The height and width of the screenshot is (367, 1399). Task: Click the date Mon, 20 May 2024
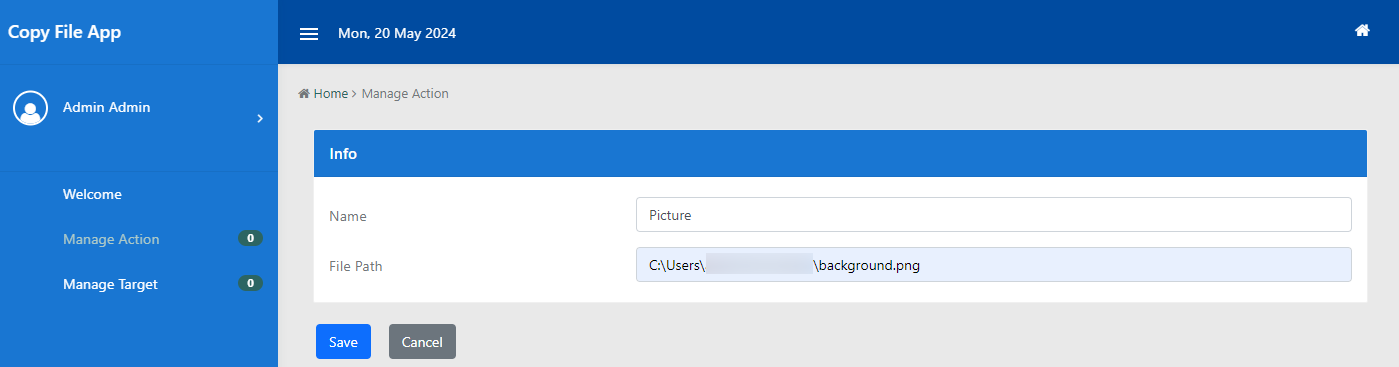coord(397,33)
